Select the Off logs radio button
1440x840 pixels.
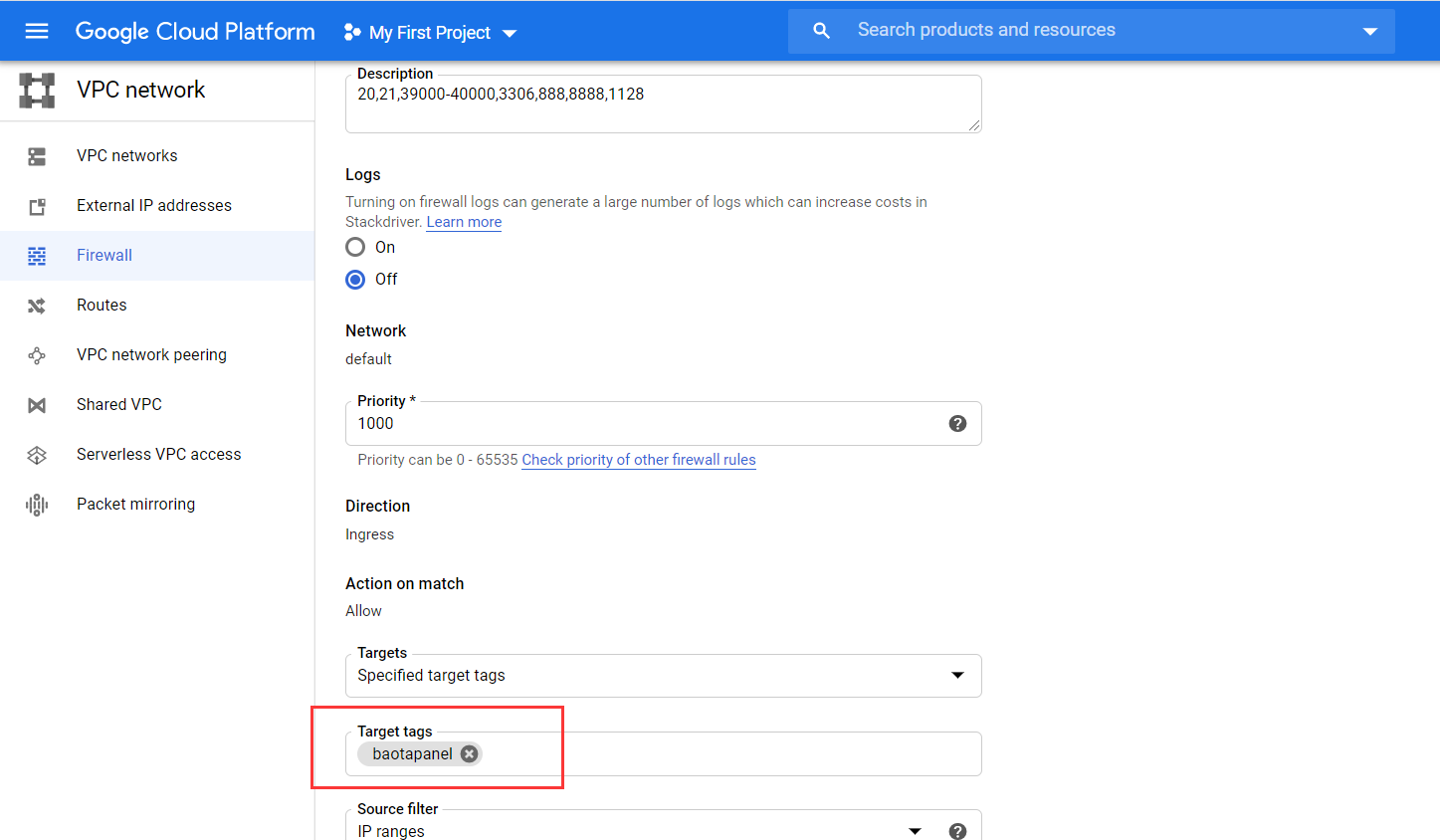(x=355, y=280)
